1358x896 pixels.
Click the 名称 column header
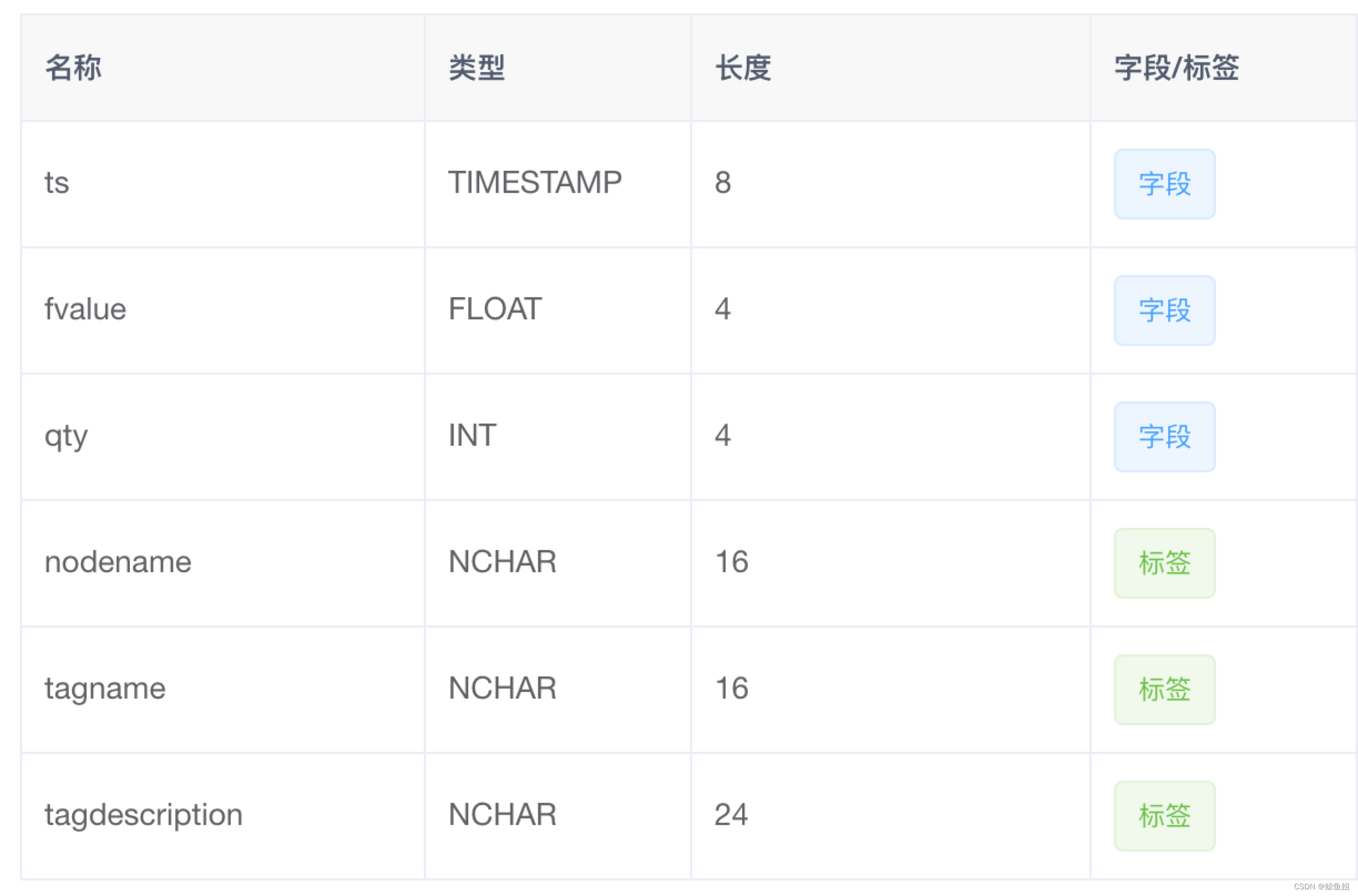(x=73, y=68)
